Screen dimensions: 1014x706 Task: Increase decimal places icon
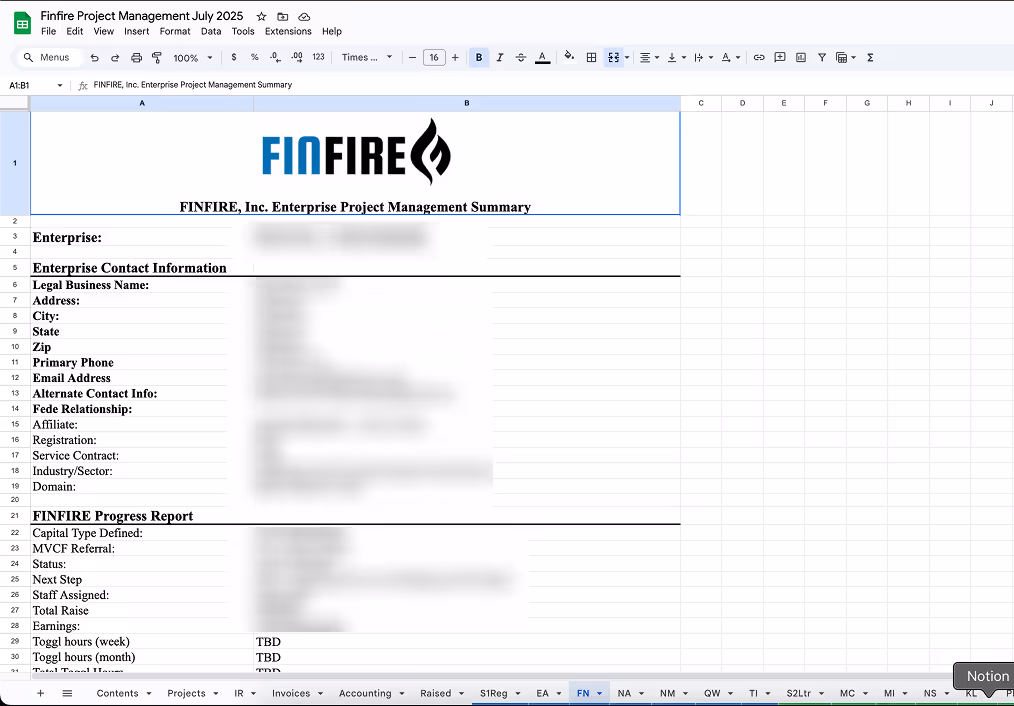tap(297, 58)
